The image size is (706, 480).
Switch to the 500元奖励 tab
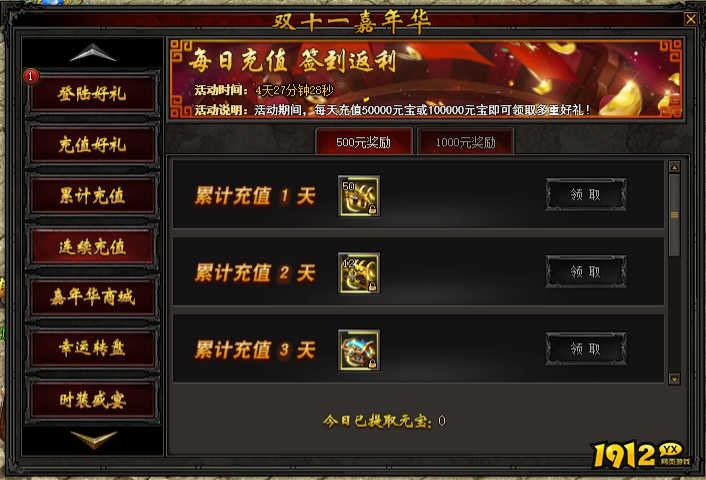(364, 142)
